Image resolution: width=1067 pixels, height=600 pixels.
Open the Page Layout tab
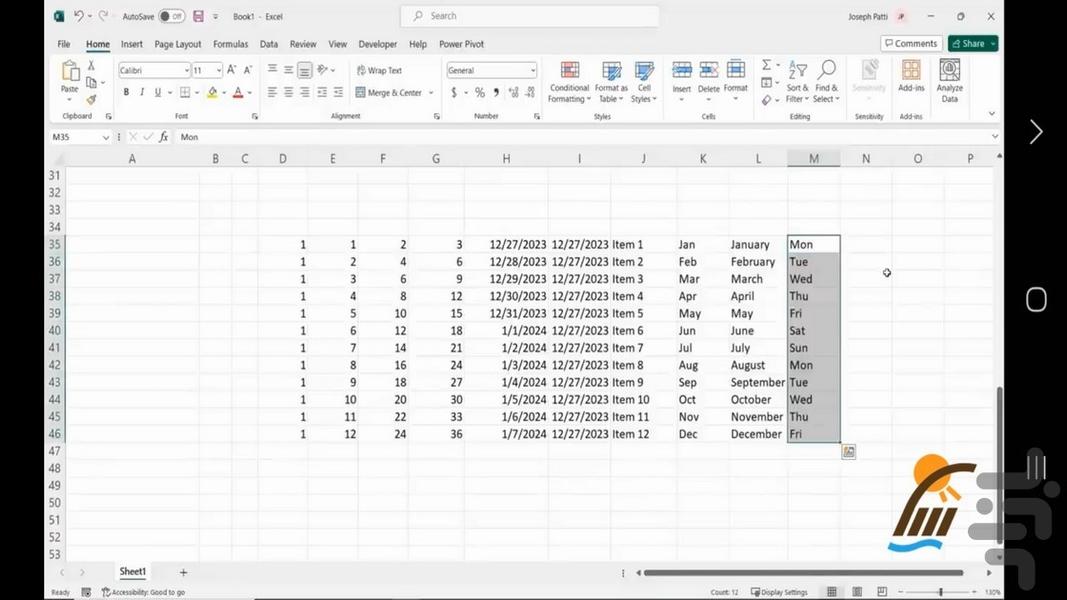tap(178, 44)
